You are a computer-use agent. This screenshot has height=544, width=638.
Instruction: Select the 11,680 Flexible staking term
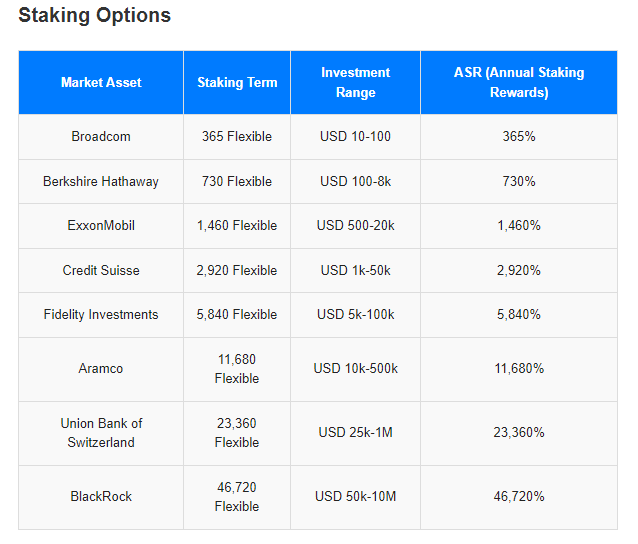pos(237,369)
